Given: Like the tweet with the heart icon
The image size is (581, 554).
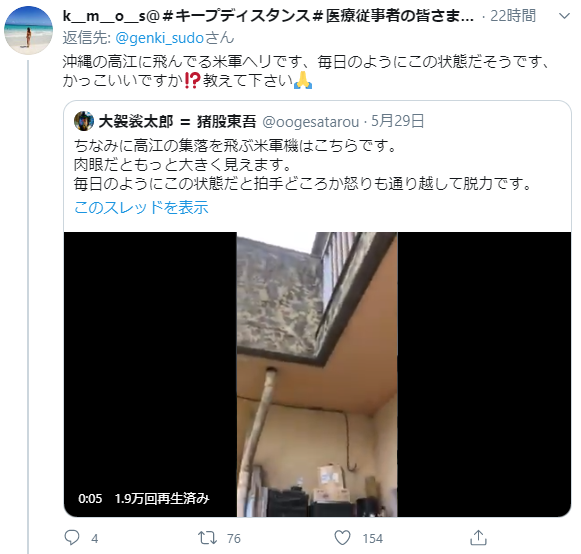Looking at the screenshot, I should [x=342, y=538].
